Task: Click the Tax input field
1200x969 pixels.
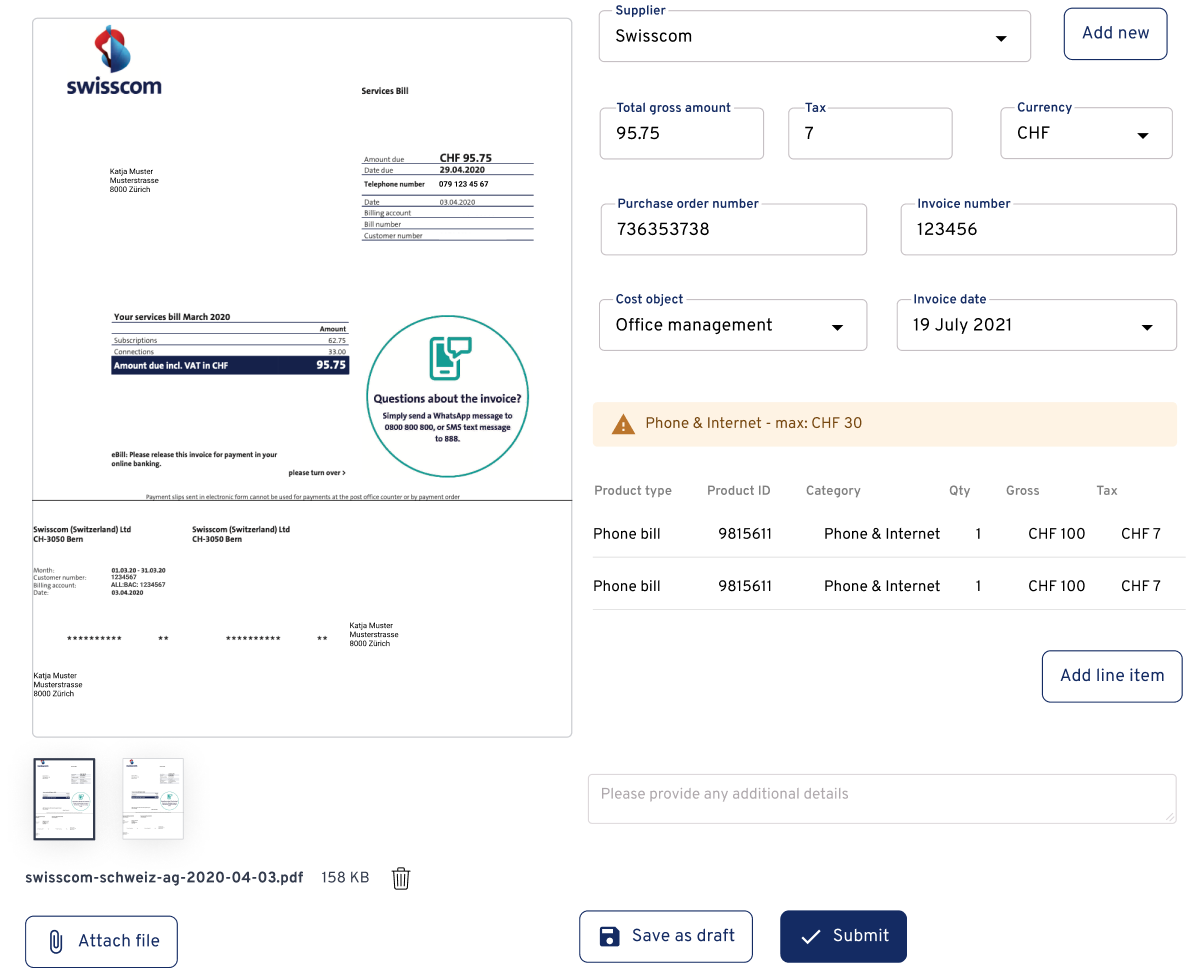Action: (x=869, y=133)
